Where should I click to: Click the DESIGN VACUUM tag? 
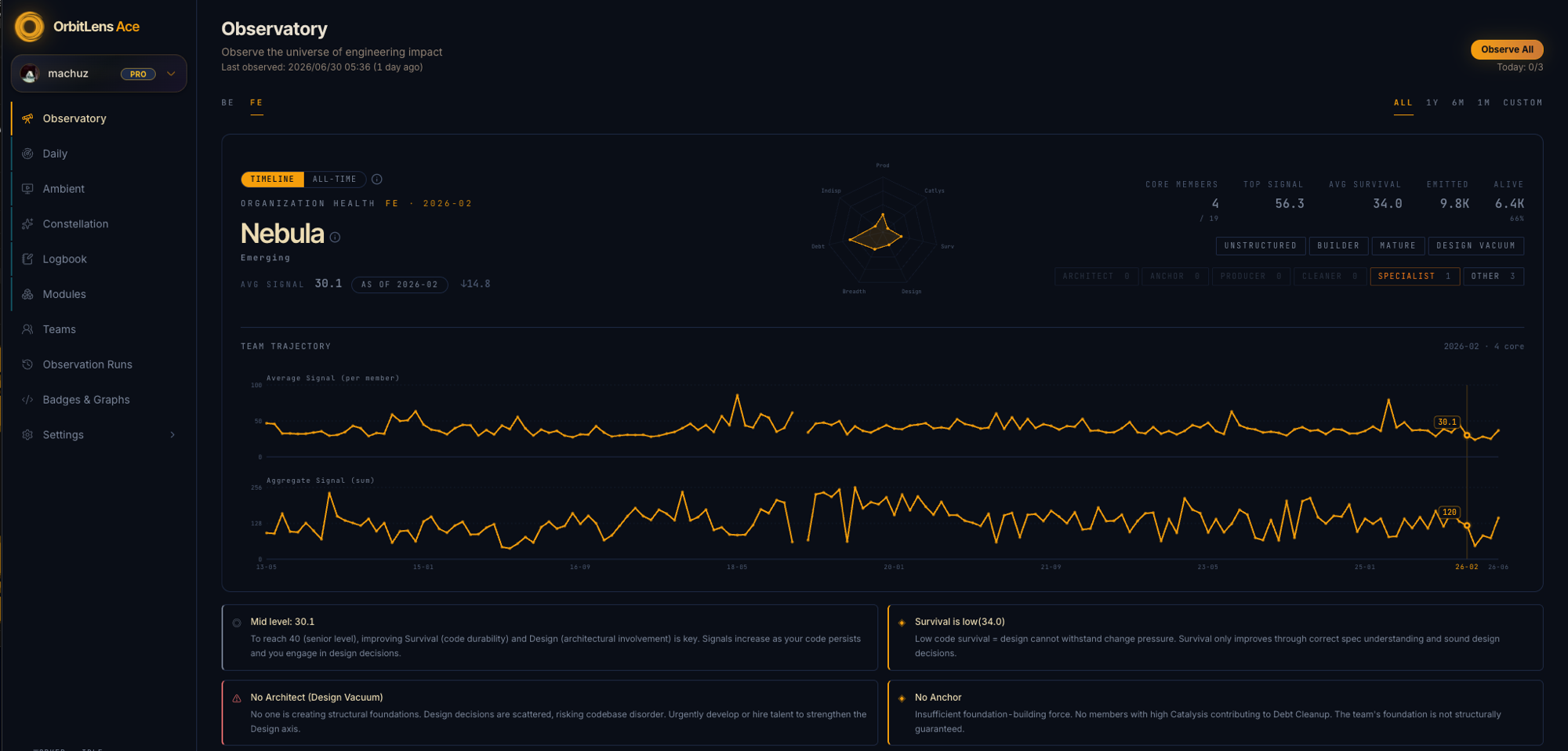[1475, 245]
